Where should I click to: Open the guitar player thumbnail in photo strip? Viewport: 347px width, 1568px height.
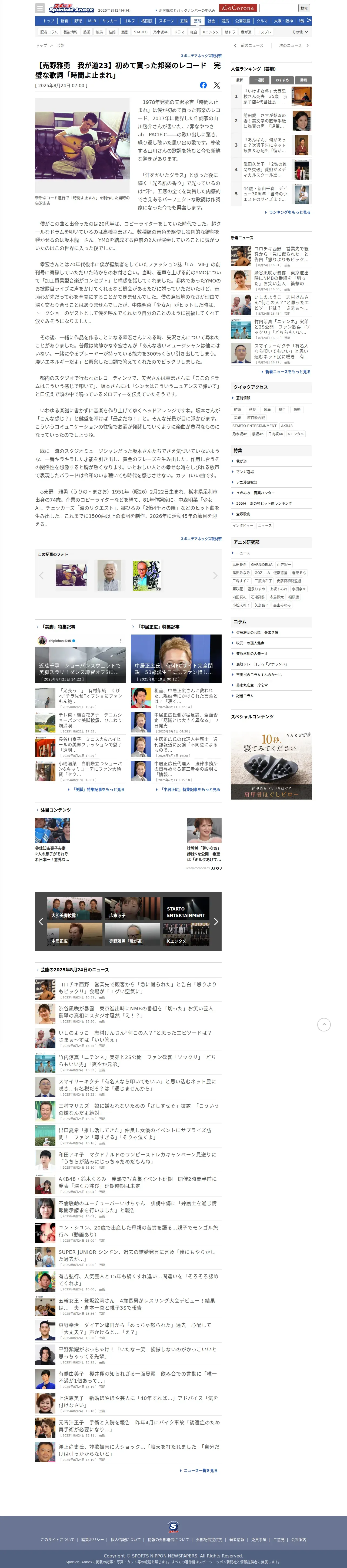72,575
